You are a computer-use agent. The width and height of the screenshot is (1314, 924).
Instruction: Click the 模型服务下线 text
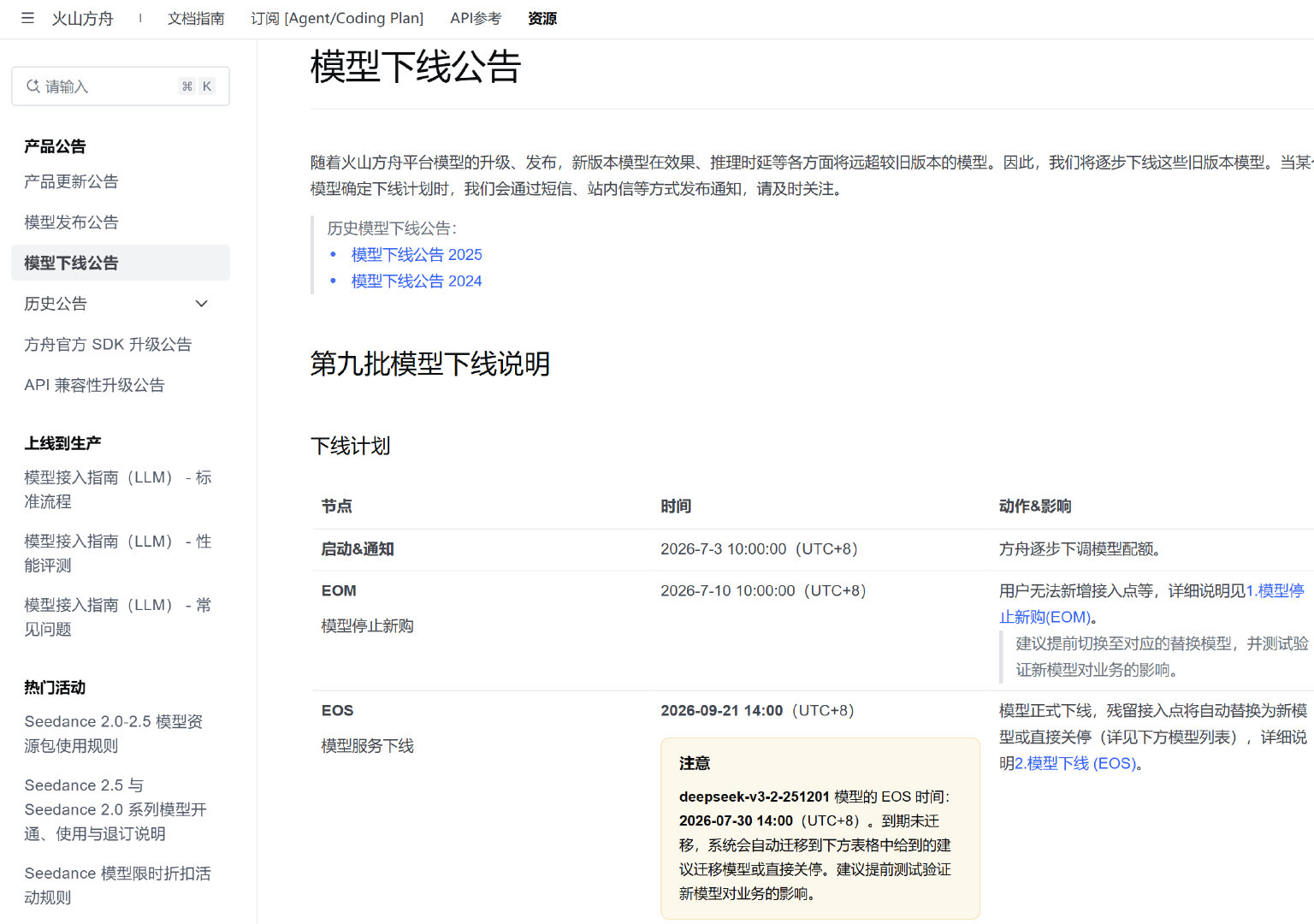pyautogui.click(x=367, y=746)
